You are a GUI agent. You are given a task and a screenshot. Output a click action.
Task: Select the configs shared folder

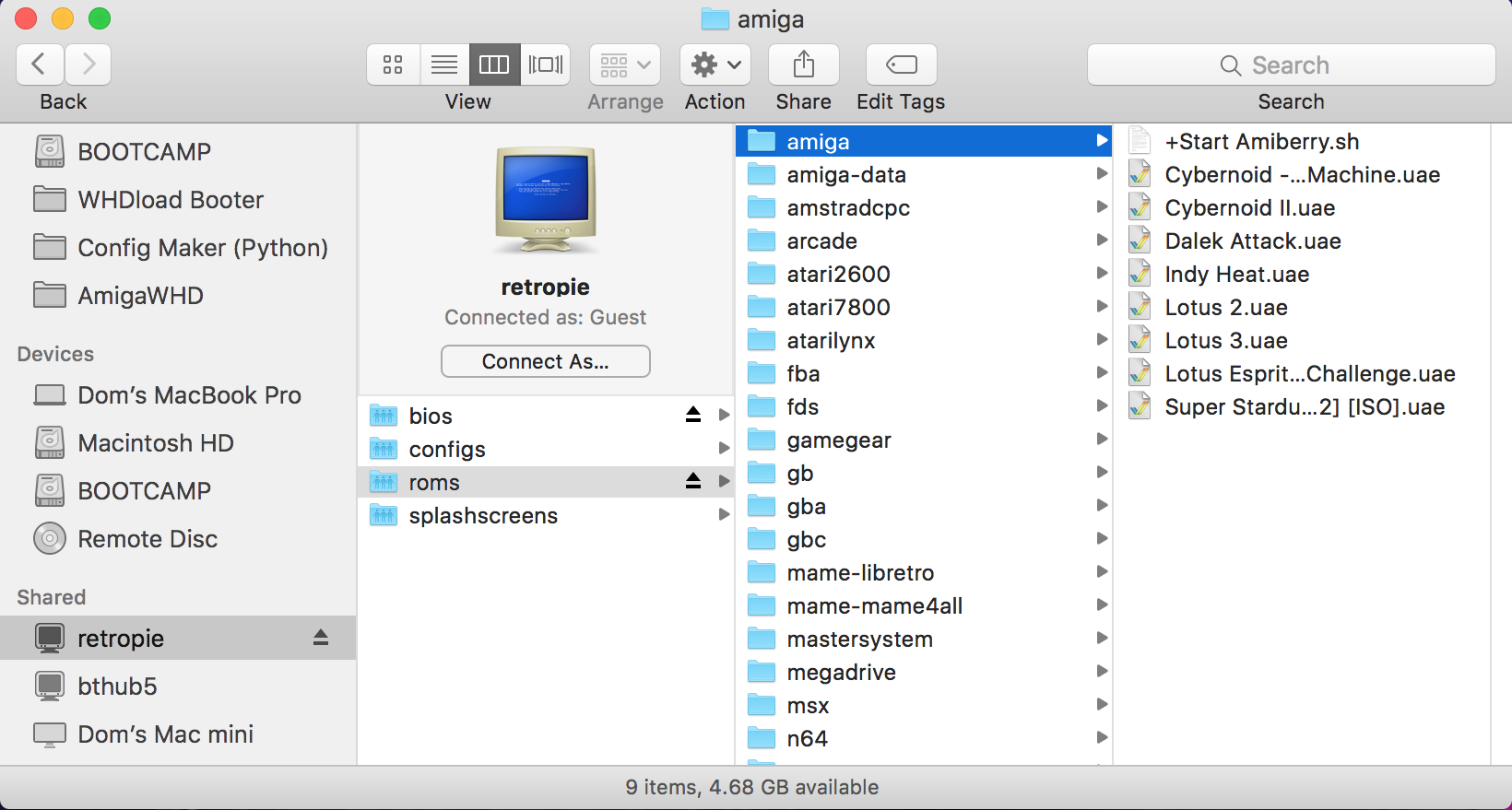(546, 449)
